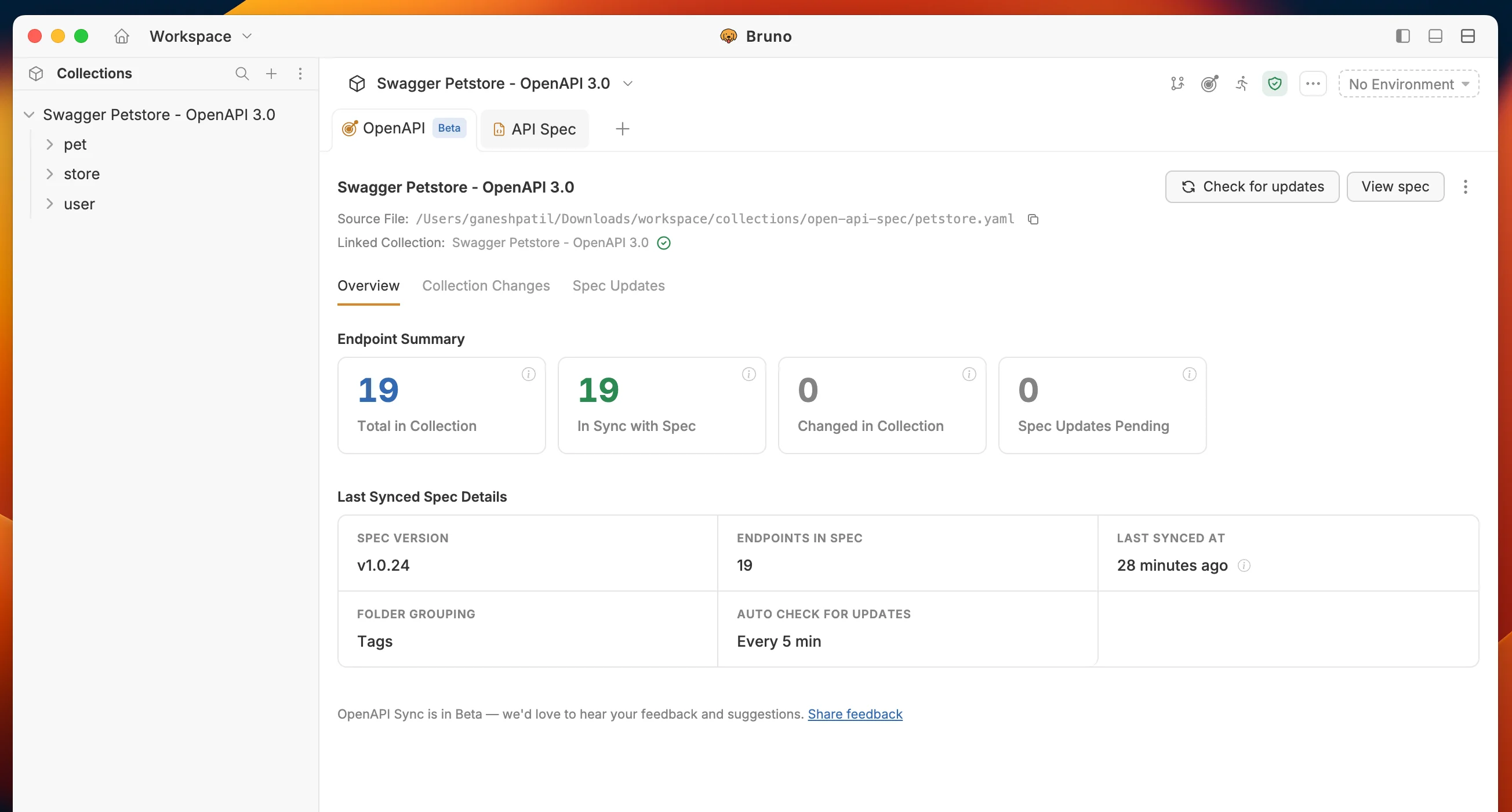Click the Bruno dog logo in title bar
Viewport: 1512px width, 812px height.
pos(728,37)
